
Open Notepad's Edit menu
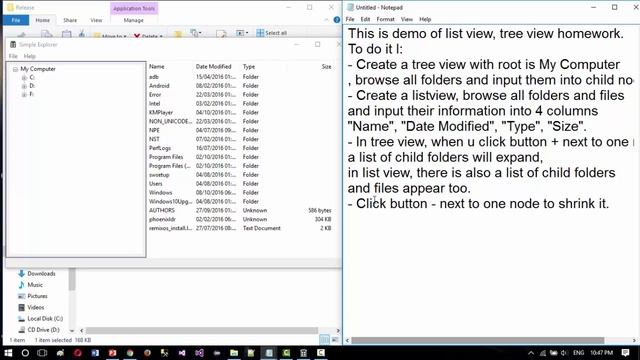[365, 19]
